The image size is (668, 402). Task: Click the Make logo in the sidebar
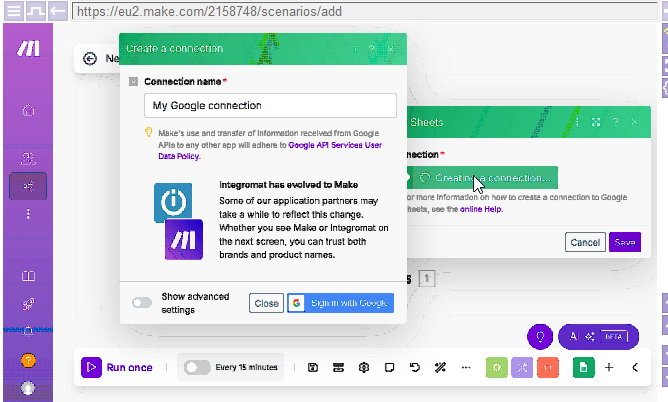[x=28, y=50]
